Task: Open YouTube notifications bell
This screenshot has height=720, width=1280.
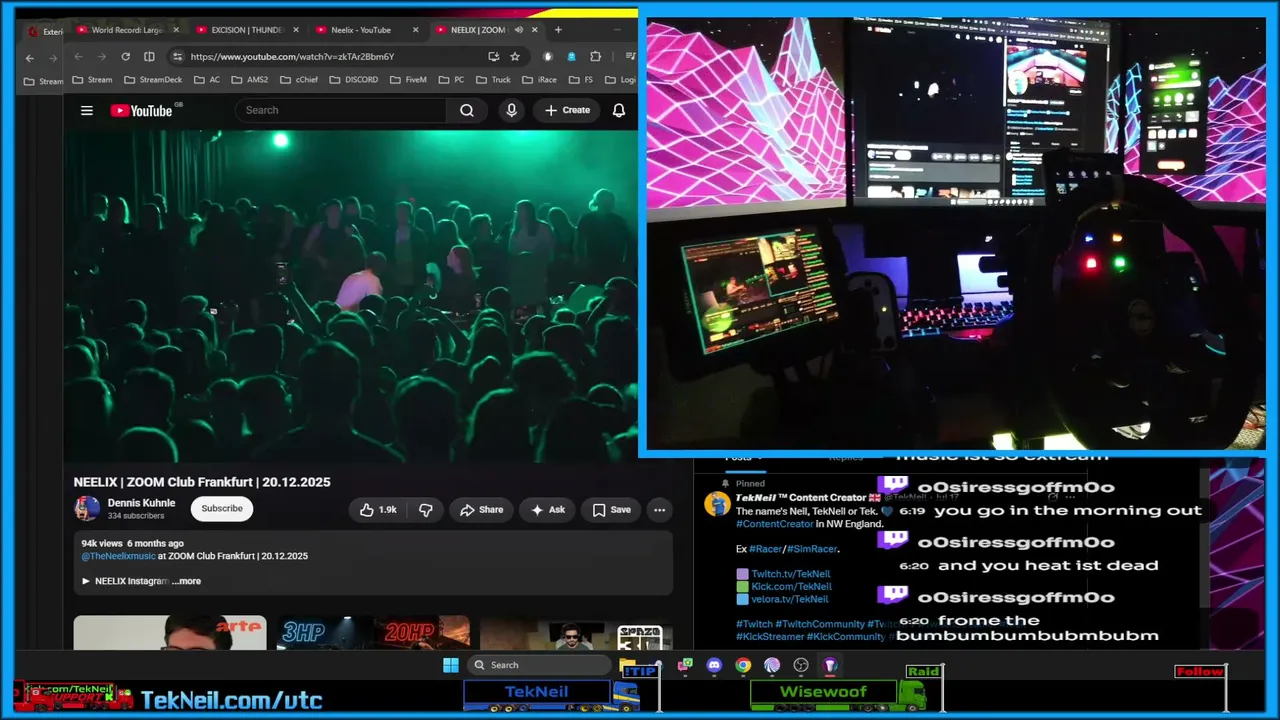Action: (619, 111)
